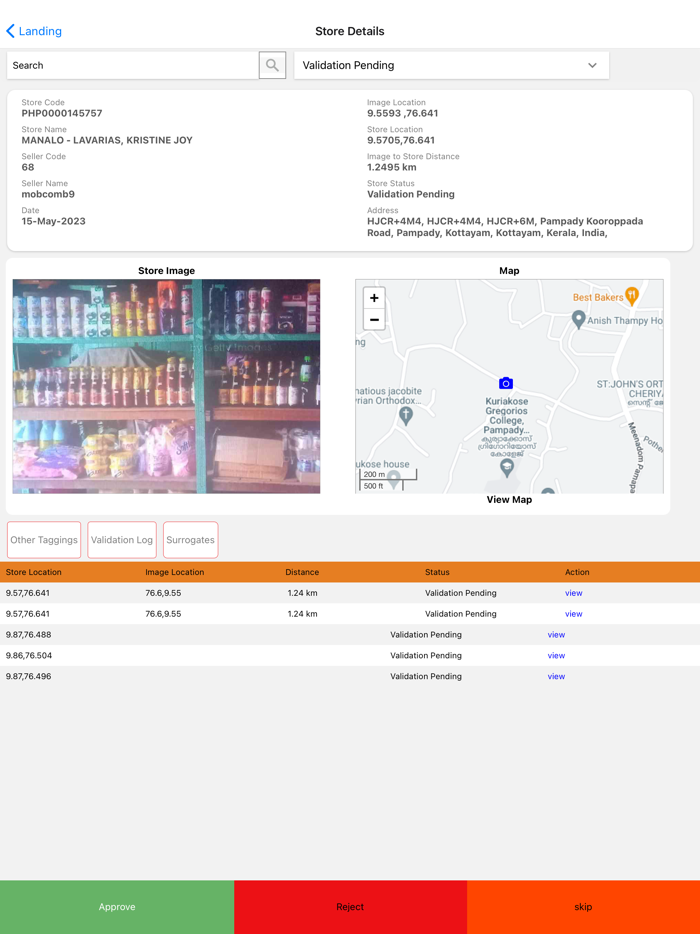Screen dimensions: 700x934
Task: Open the Validation Pending status dropdown
Action: click(452, 65)
